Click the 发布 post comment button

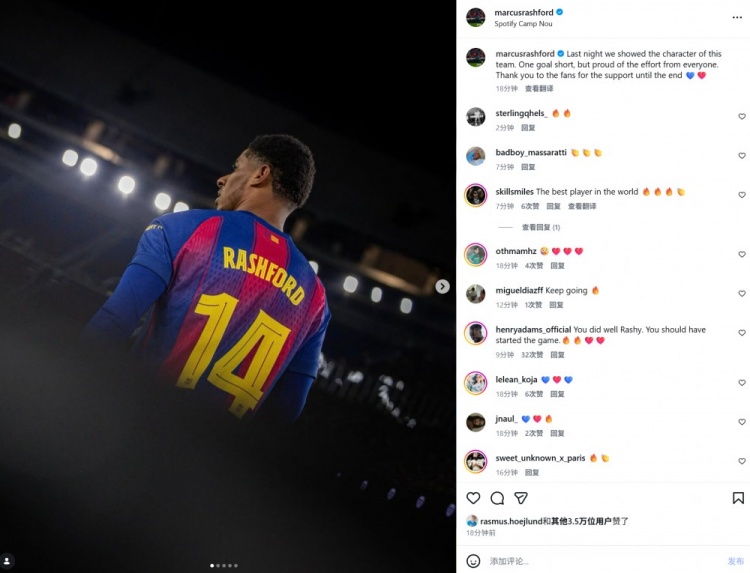[735, 561]
